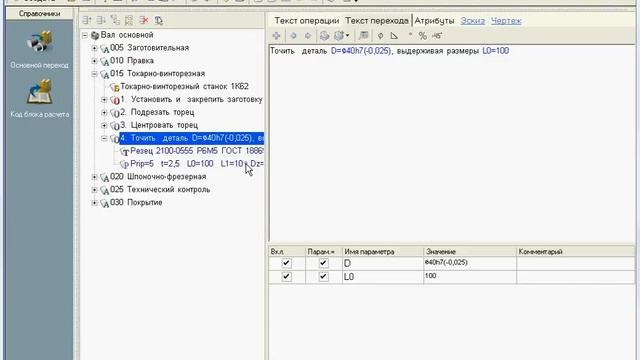The width and height of the screenshot is (640, 360).
Task: Switch to the Текст перехода tab
Action: pos(377,20)
